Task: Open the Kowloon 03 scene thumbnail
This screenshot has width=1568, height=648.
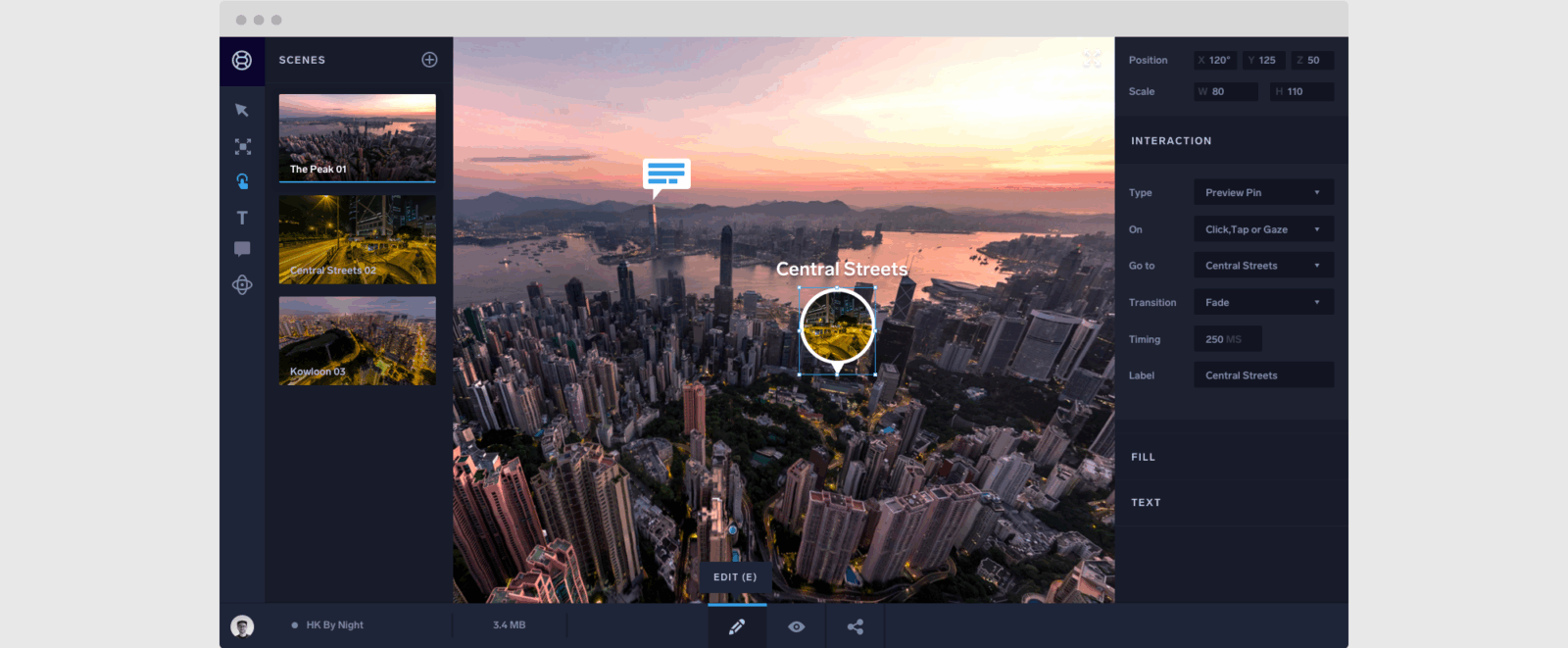Action: point(357,341)
